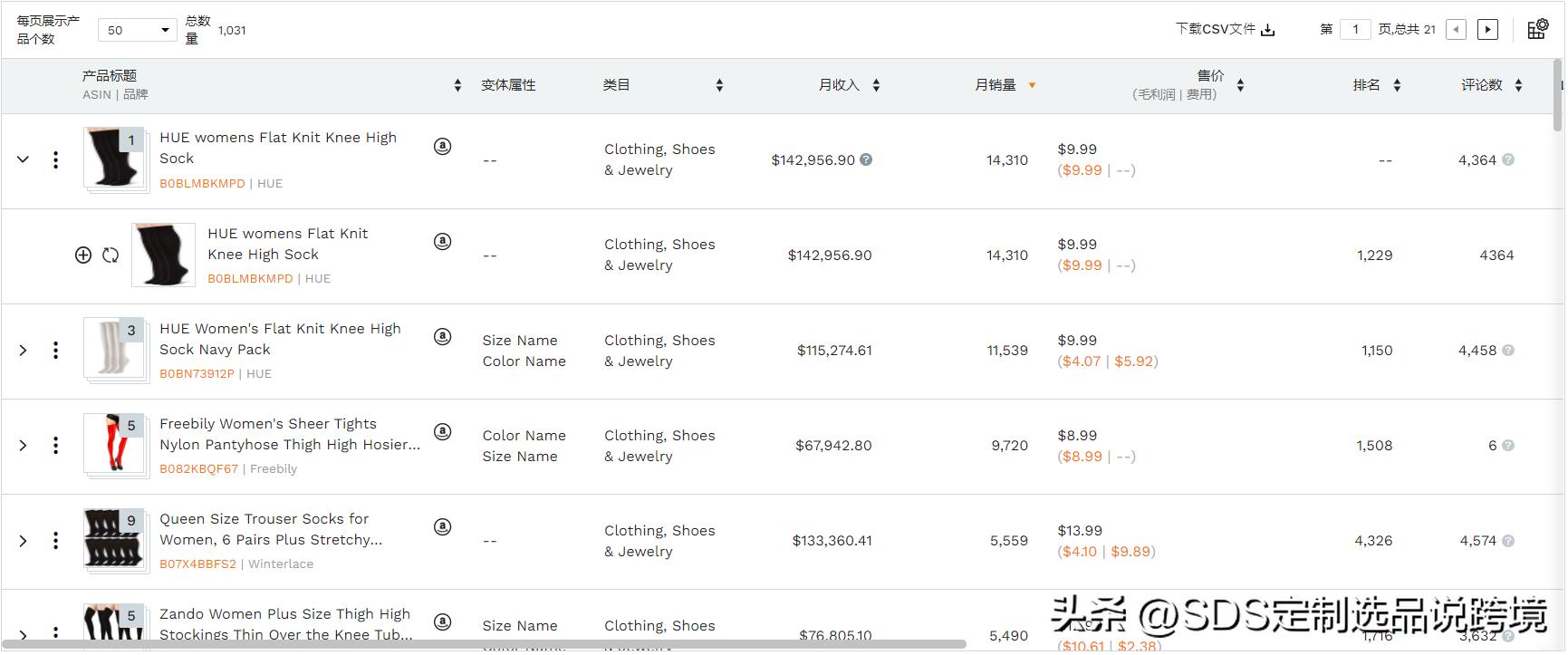Open the more menu for B0BLMBKMPD parent row
The width and height of the screenshot is (1568, 655).
[56, 159]
